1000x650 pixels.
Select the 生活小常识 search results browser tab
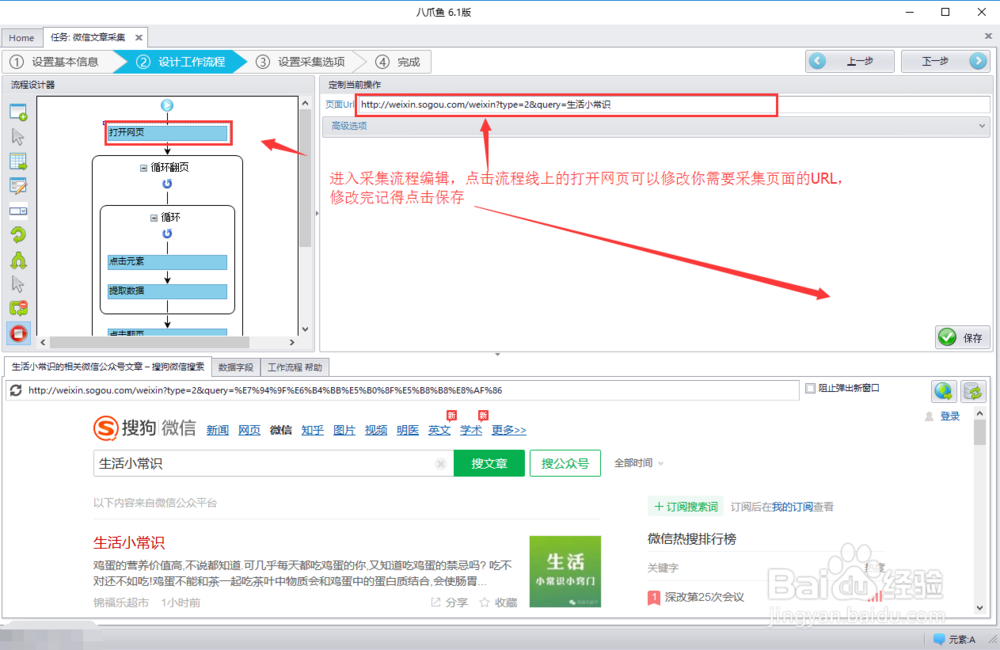coord(108,366)
